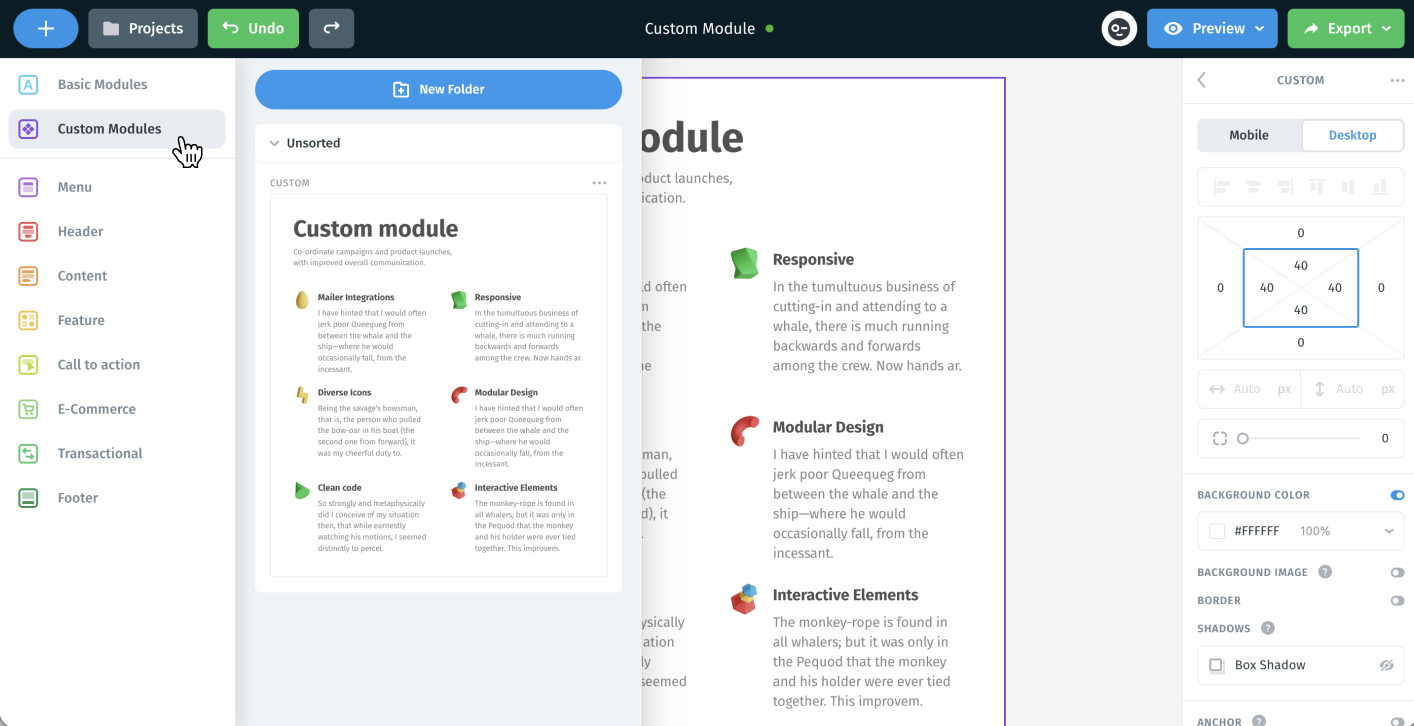
Task: Click the Projects button
Action: point(143,28)
